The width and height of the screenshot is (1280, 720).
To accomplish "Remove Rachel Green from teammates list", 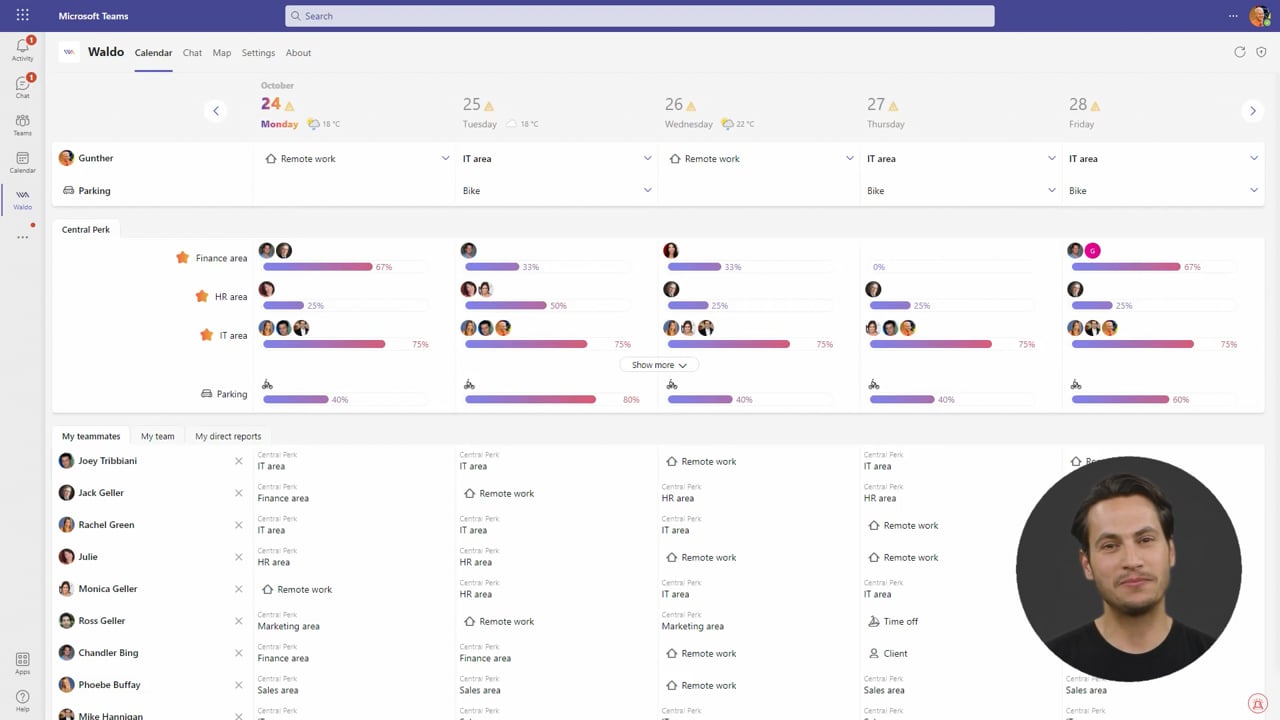I will tap(238, 525).
